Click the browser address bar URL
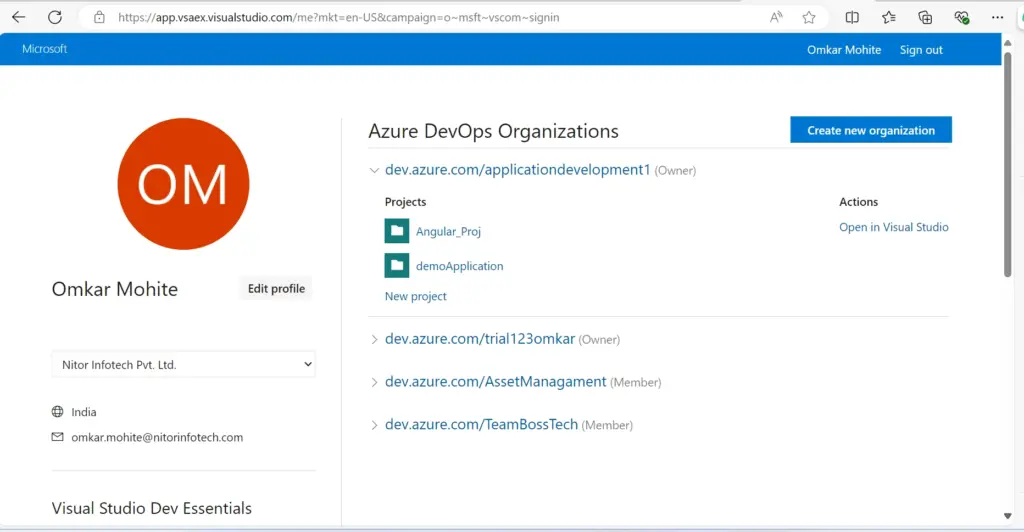The width and height of the screenshot is (1024, 532). pos(338,18)
